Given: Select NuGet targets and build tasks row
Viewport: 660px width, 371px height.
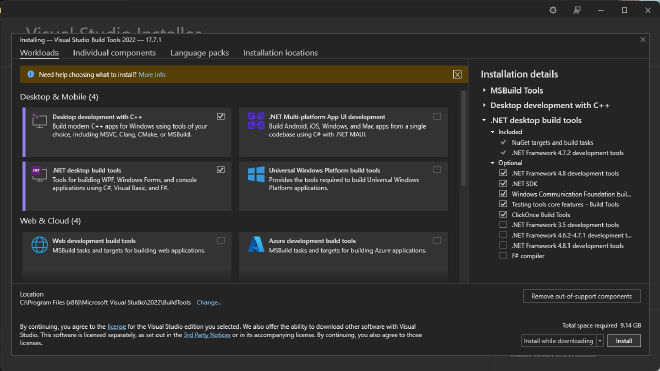Looking at the screenshot, I should (552, 142).
